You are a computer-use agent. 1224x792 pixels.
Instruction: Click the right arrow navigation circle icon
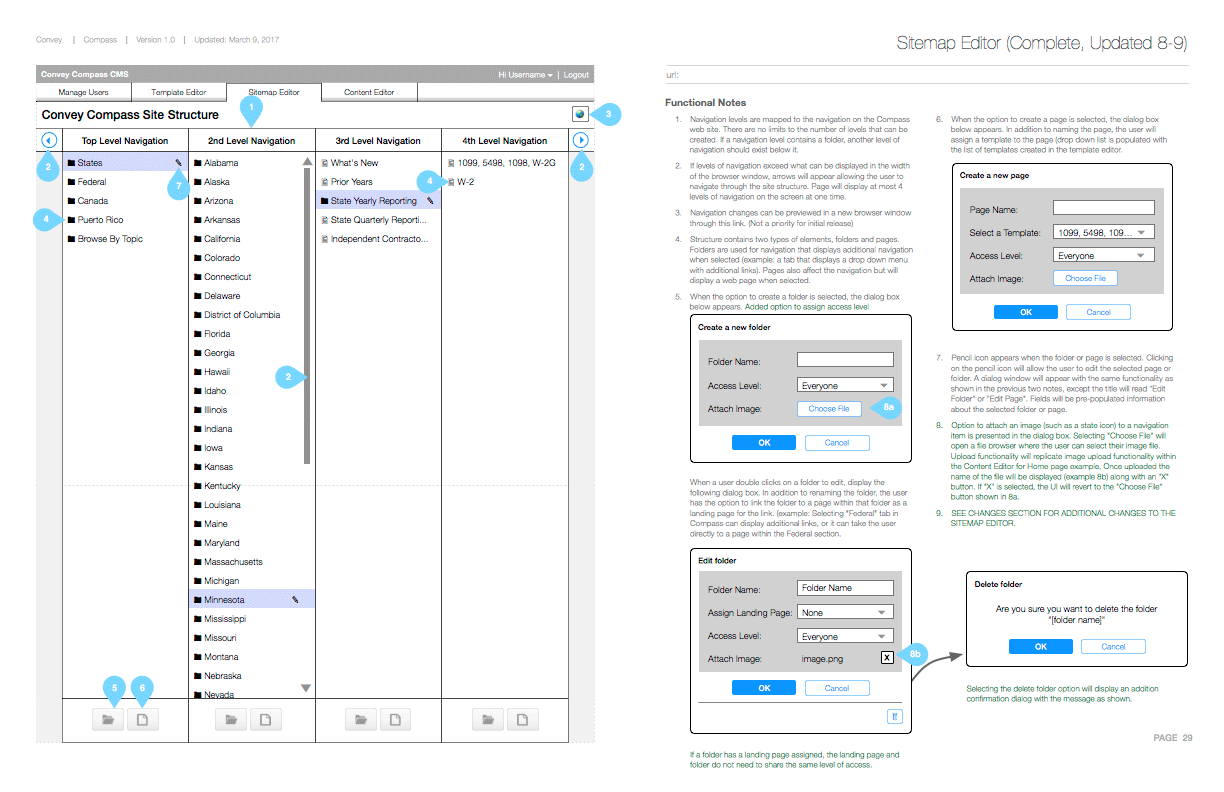(581, 140)
